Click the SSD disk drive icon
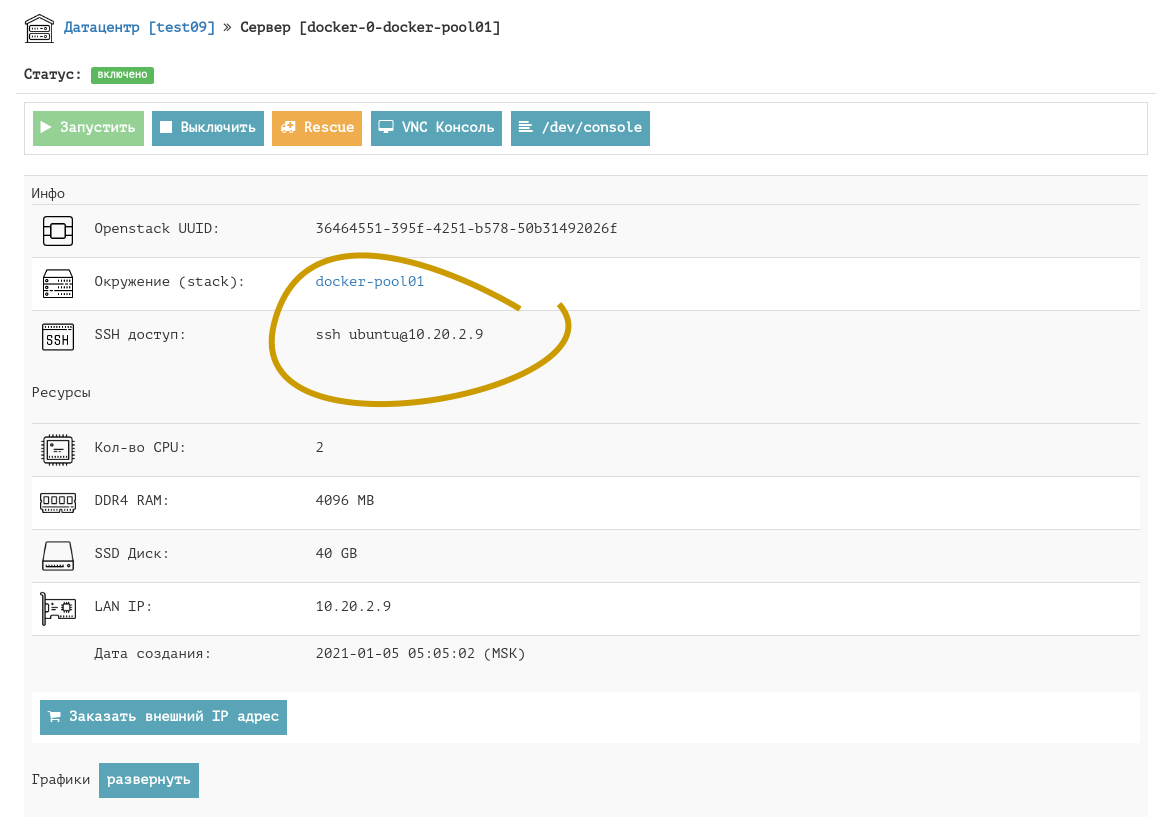 (58, 555)
